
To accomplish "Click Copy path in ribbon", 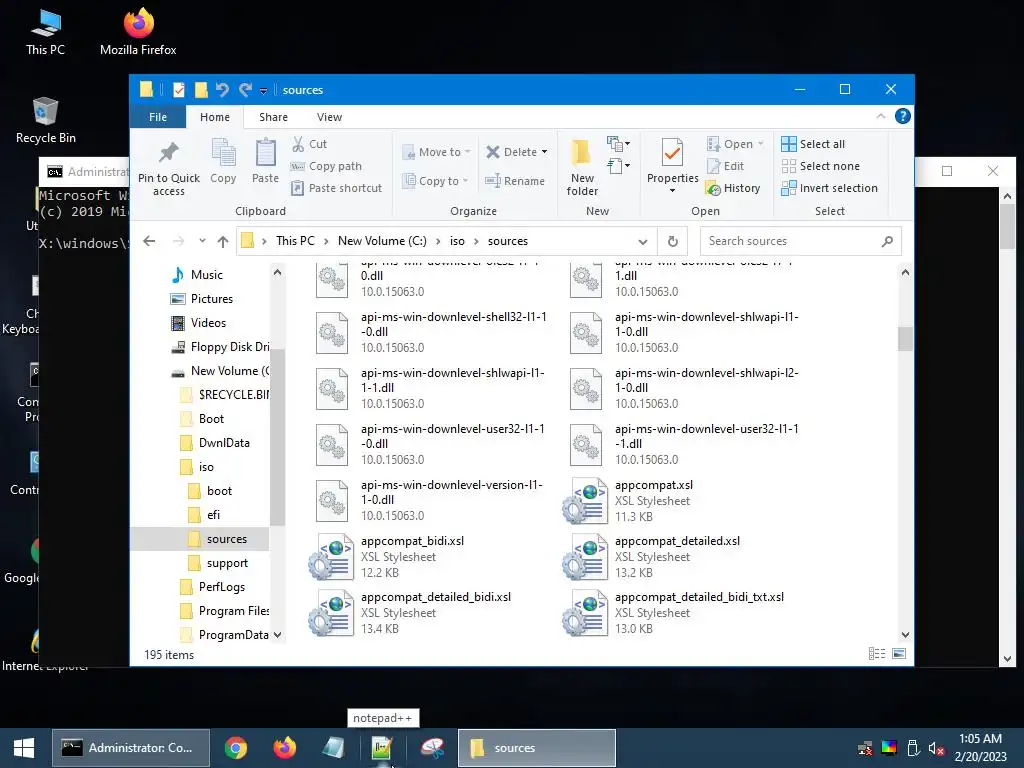I will click(x=326, y=166).
